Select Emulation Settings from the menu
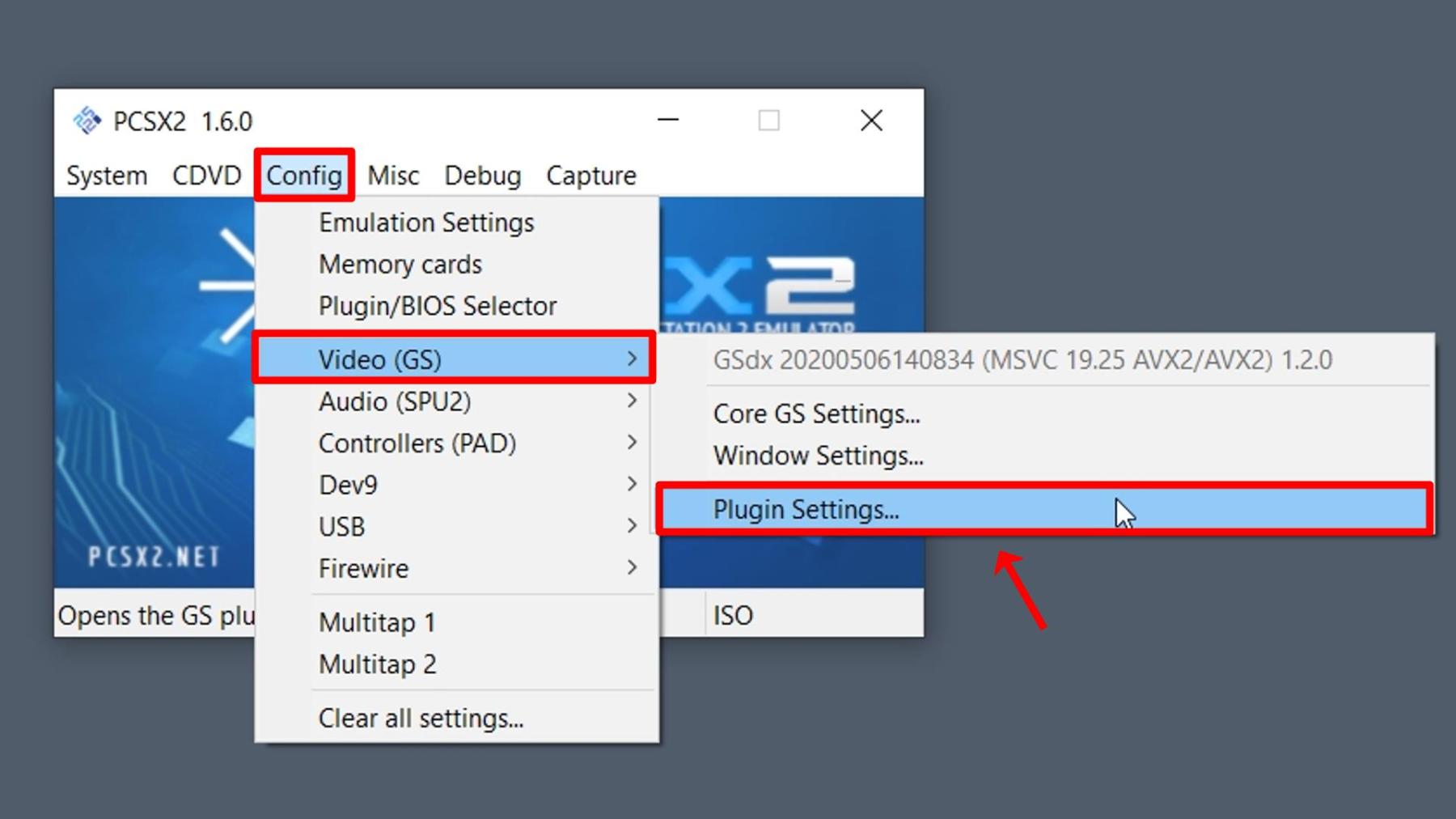 point(426,223)
